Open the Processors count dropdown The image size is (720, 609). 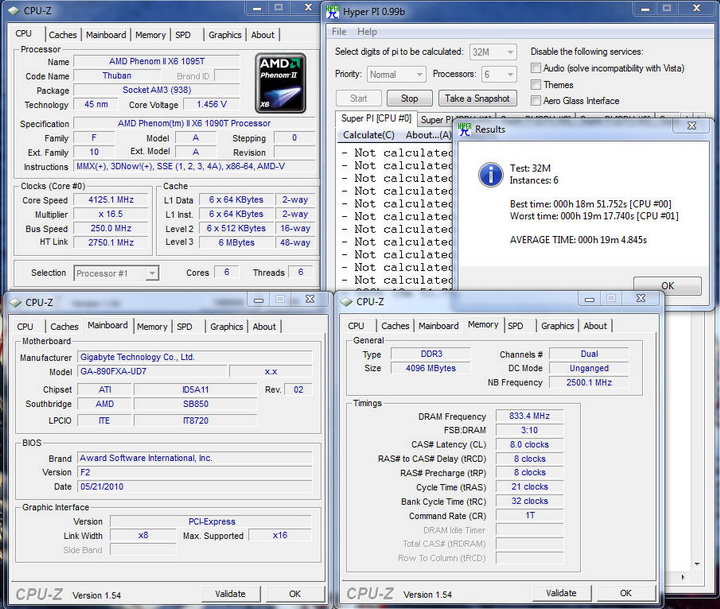click(x=497, y=74)
